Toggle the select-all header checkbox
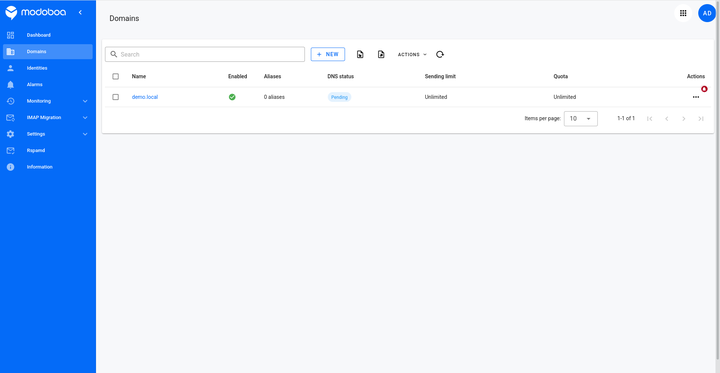This screenshot has width=720, height=373. click(116, 76)
